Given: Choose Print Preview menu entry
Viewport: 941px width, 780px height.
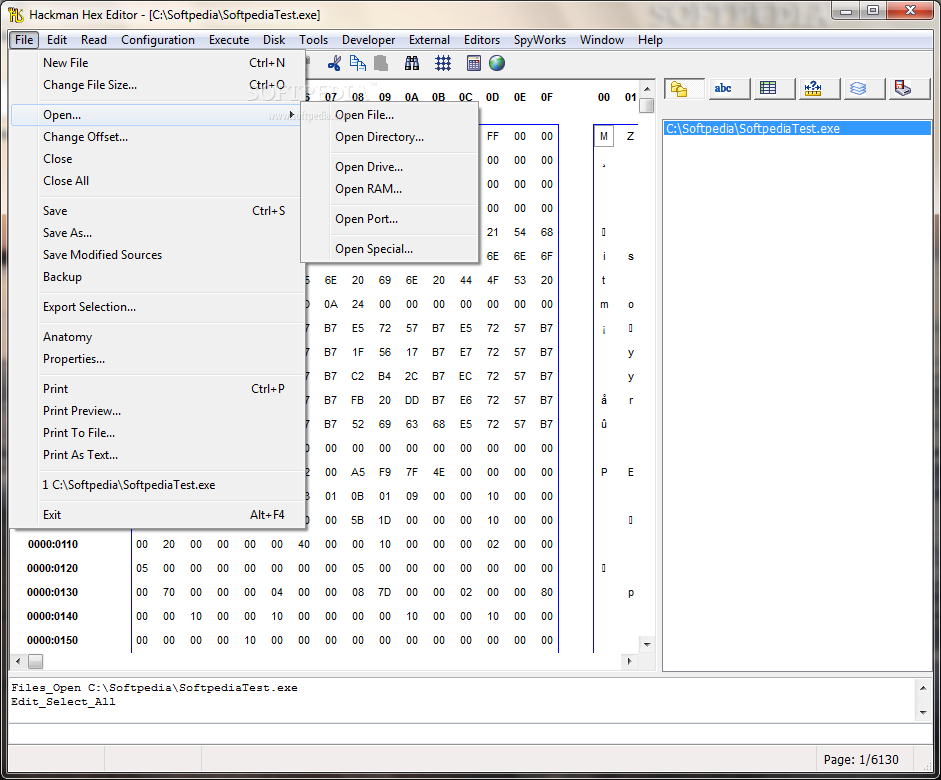Looking at the screenshot, I should 156,410.
